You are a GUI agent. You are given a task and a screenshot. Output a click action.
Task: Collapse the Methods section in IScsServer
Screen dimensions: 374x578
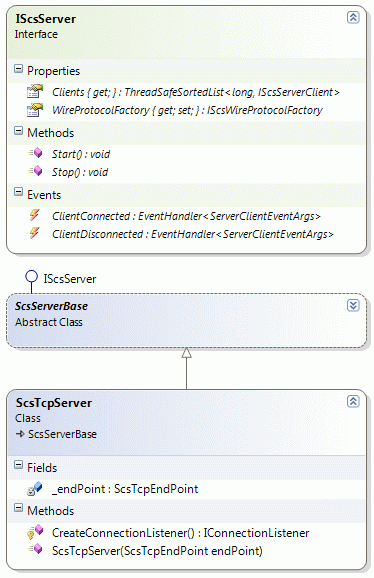(18, 130)
